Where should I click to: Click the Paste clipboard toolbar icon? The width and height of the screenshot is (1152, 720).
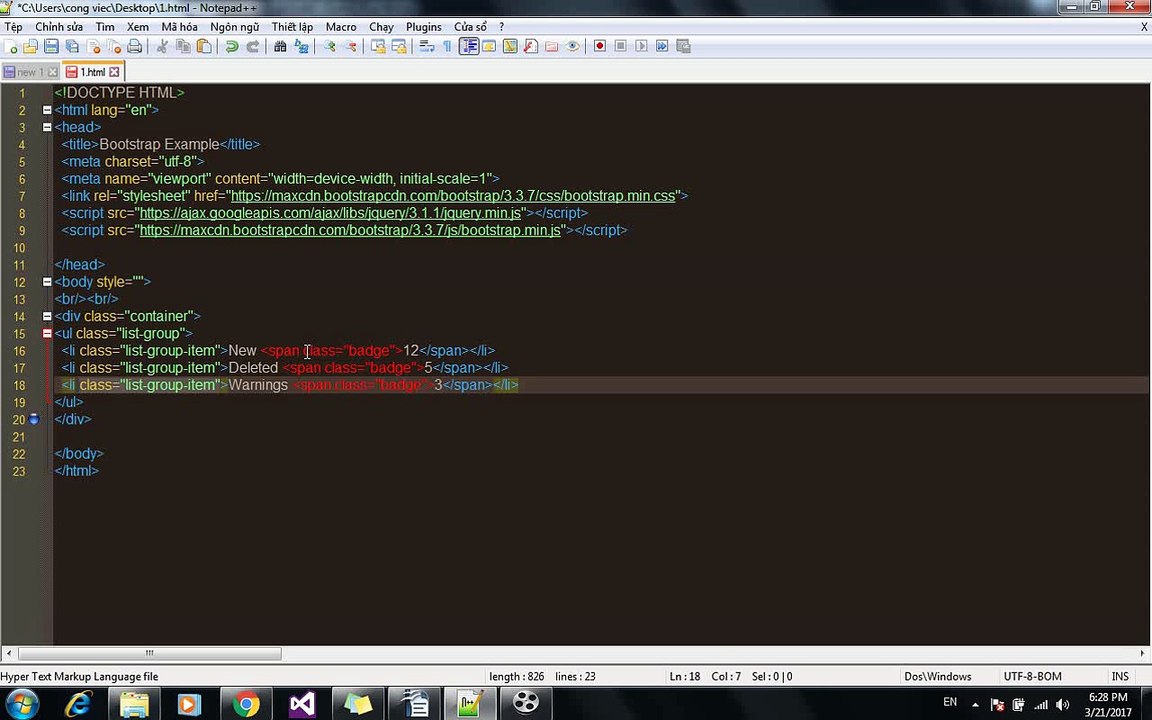(204, 46)
